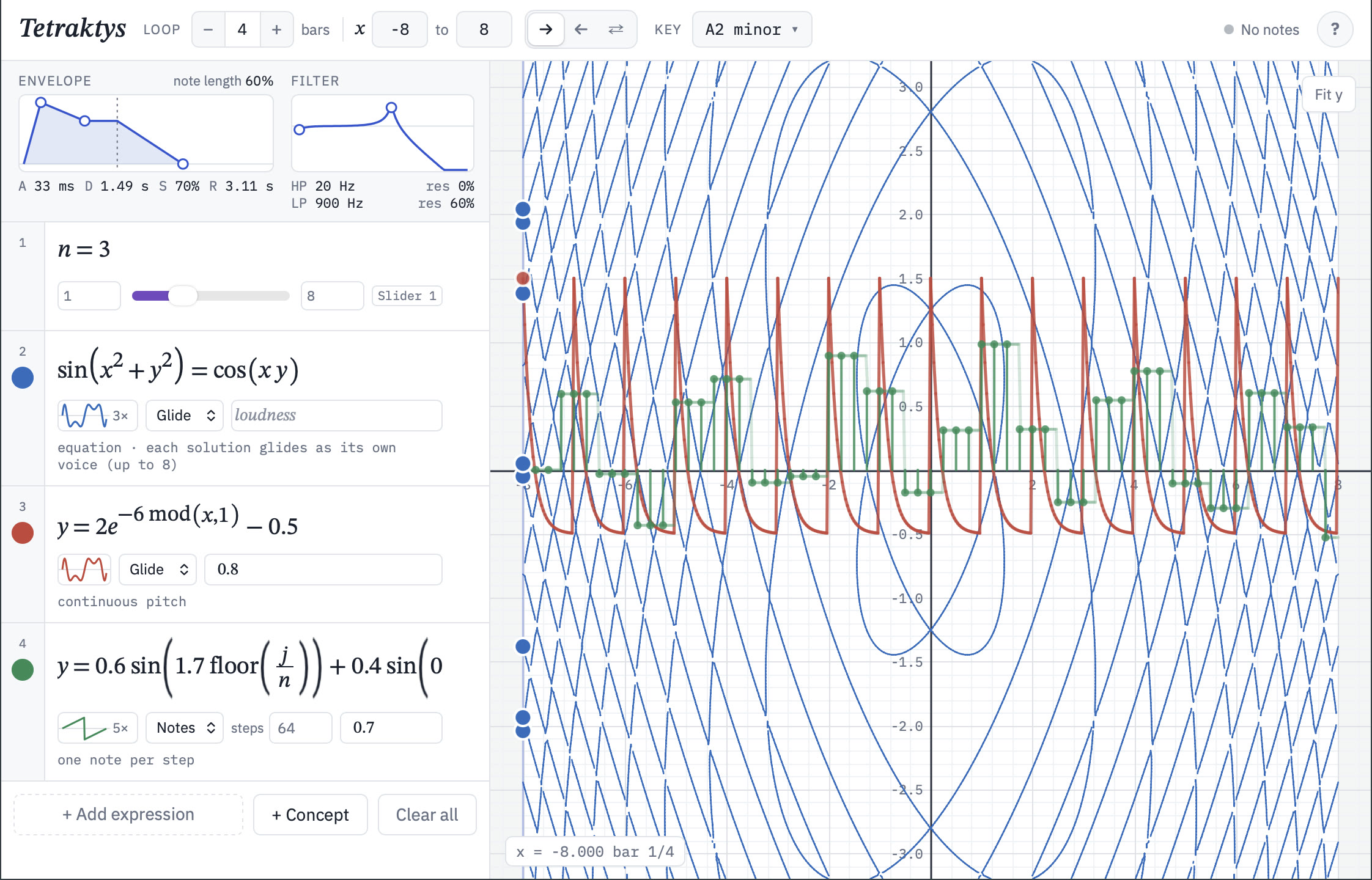Click the Slider 1 label button
The width and height of the screenshot is (1372, 880).
(x=407, y=296)
